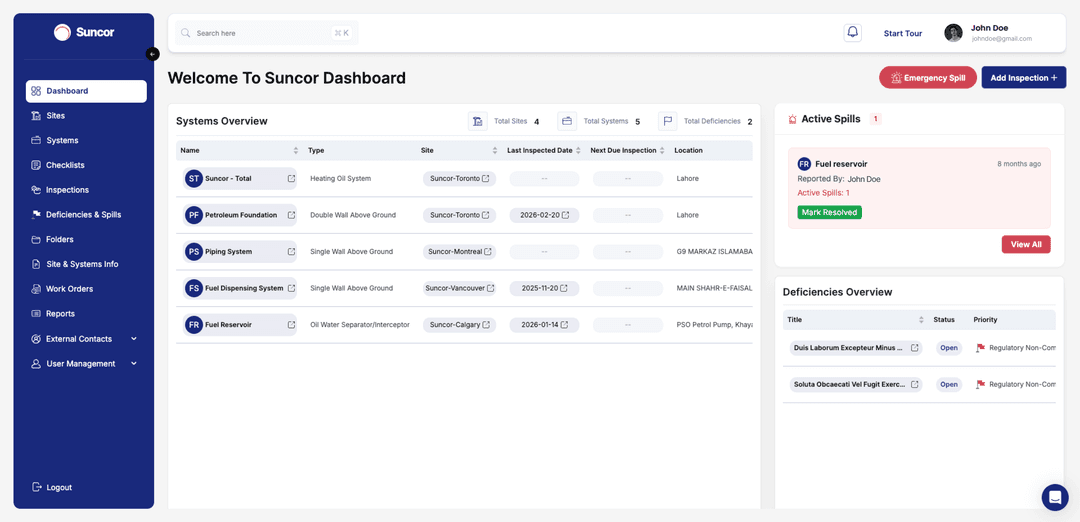This screenshot has width=1080, height=522.
Task: Expand External Contacts submenu
Action: (134, 339)
